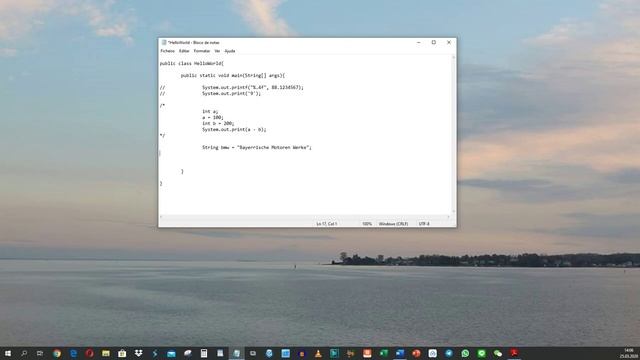Open Dropbox from the taskbar

click(x=138, y=353)
